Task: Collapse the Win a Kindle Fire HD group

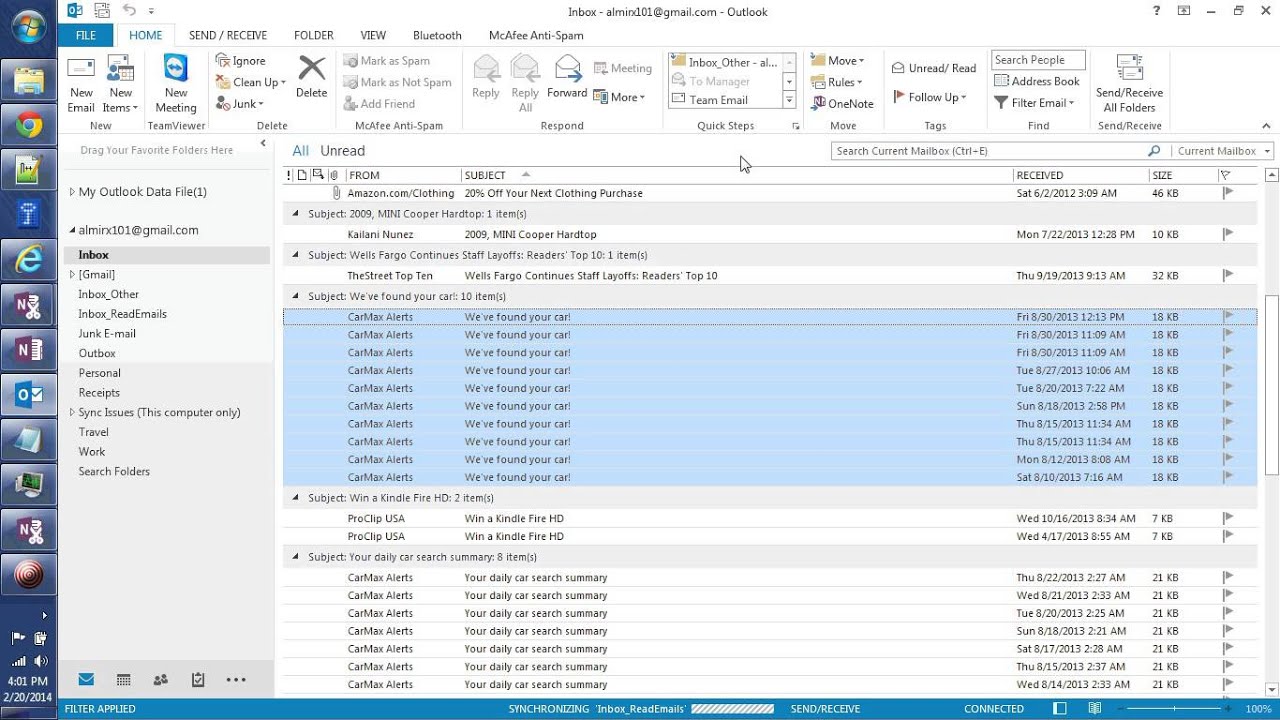Action: coord(295,497)
